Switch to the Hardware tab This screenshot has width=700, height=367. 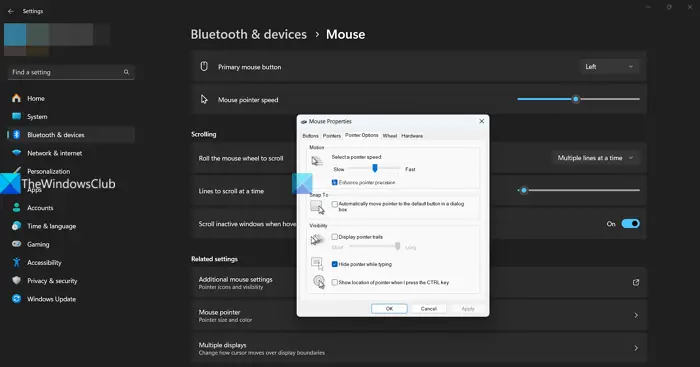412,136
